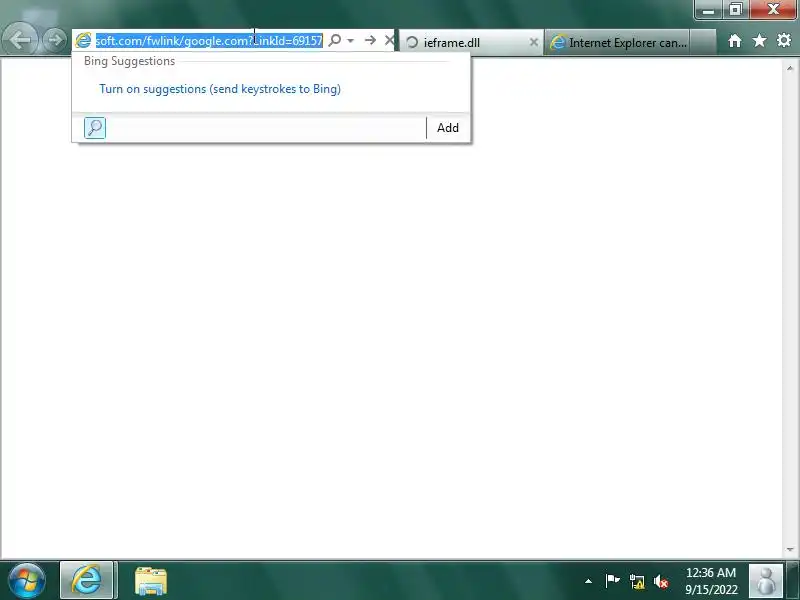This screenshot has height=600, width=800.
Task: Click Internet Explorer taskbar icon
Action: click(x=87, y=581)
